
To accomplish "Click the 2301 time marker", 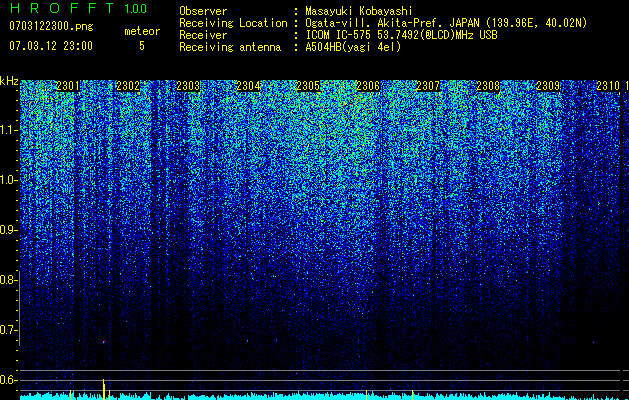I will pos(68,86).
